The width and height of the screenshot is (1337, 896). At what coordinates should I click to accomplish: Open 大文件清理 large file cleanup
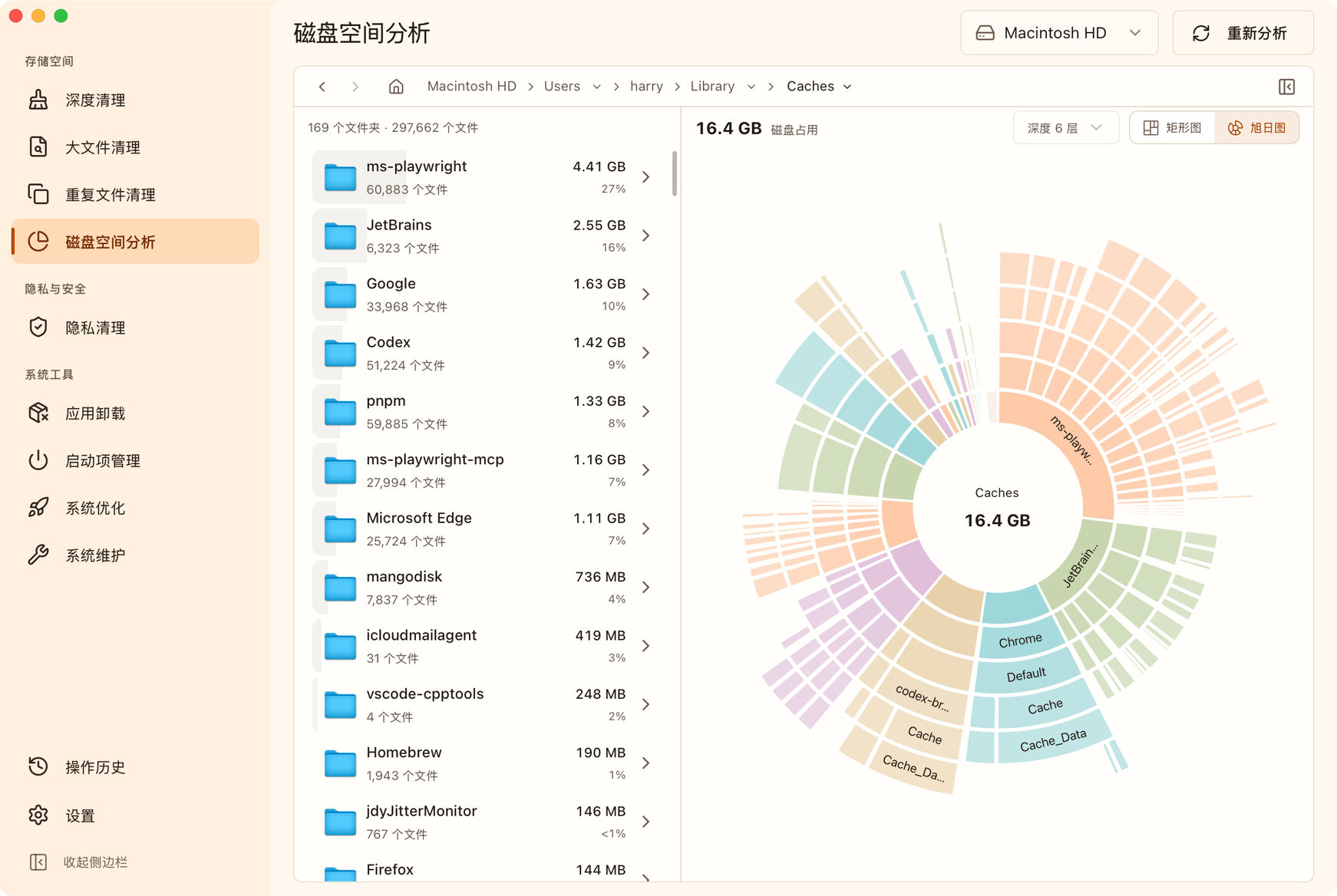click(x=135, y=147)
